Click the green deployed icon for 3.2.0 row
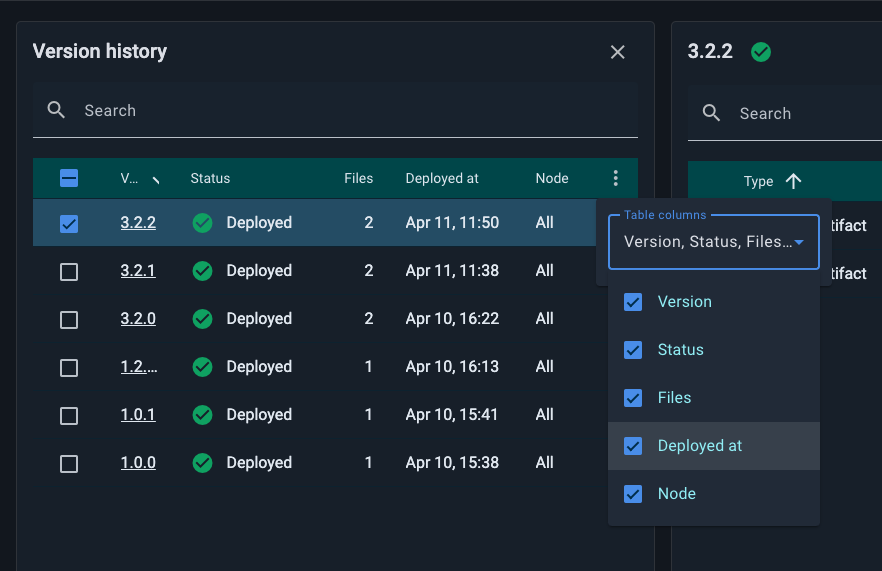882x571 pixels. pyautogui.click(x=202, y=318)
